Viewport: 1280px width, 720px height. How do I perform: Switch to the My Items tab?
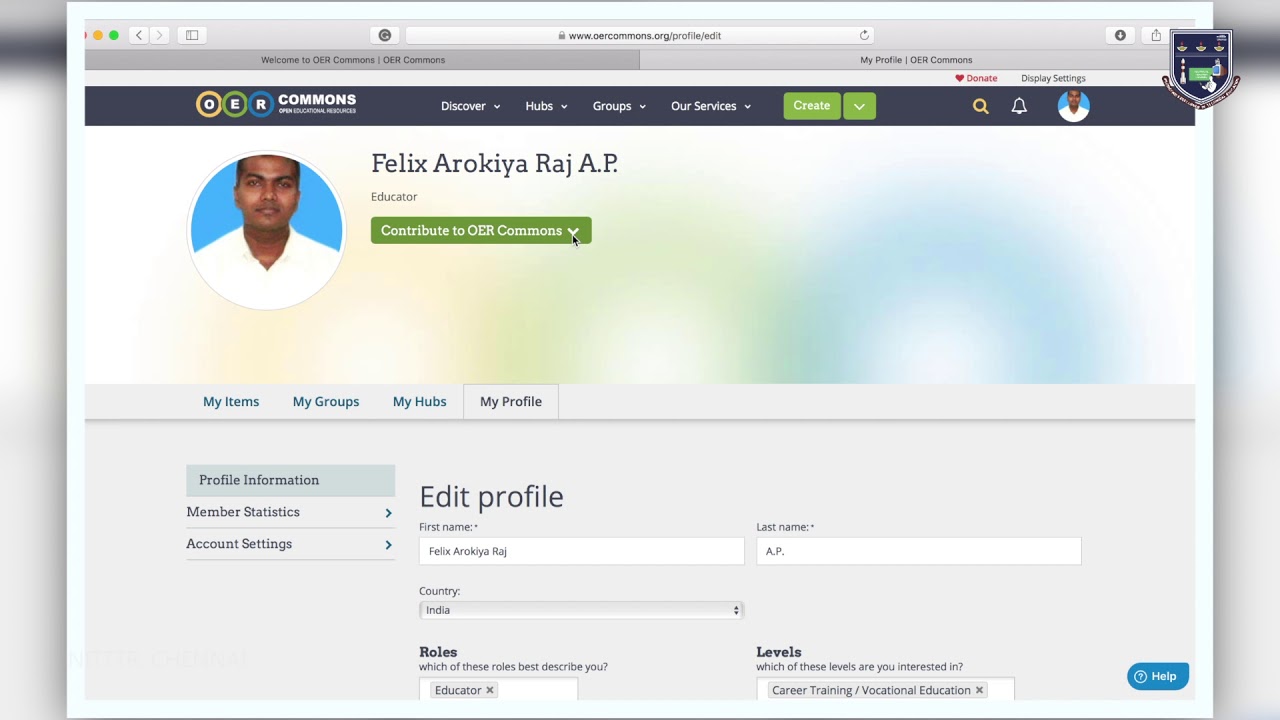coord(231,401)
